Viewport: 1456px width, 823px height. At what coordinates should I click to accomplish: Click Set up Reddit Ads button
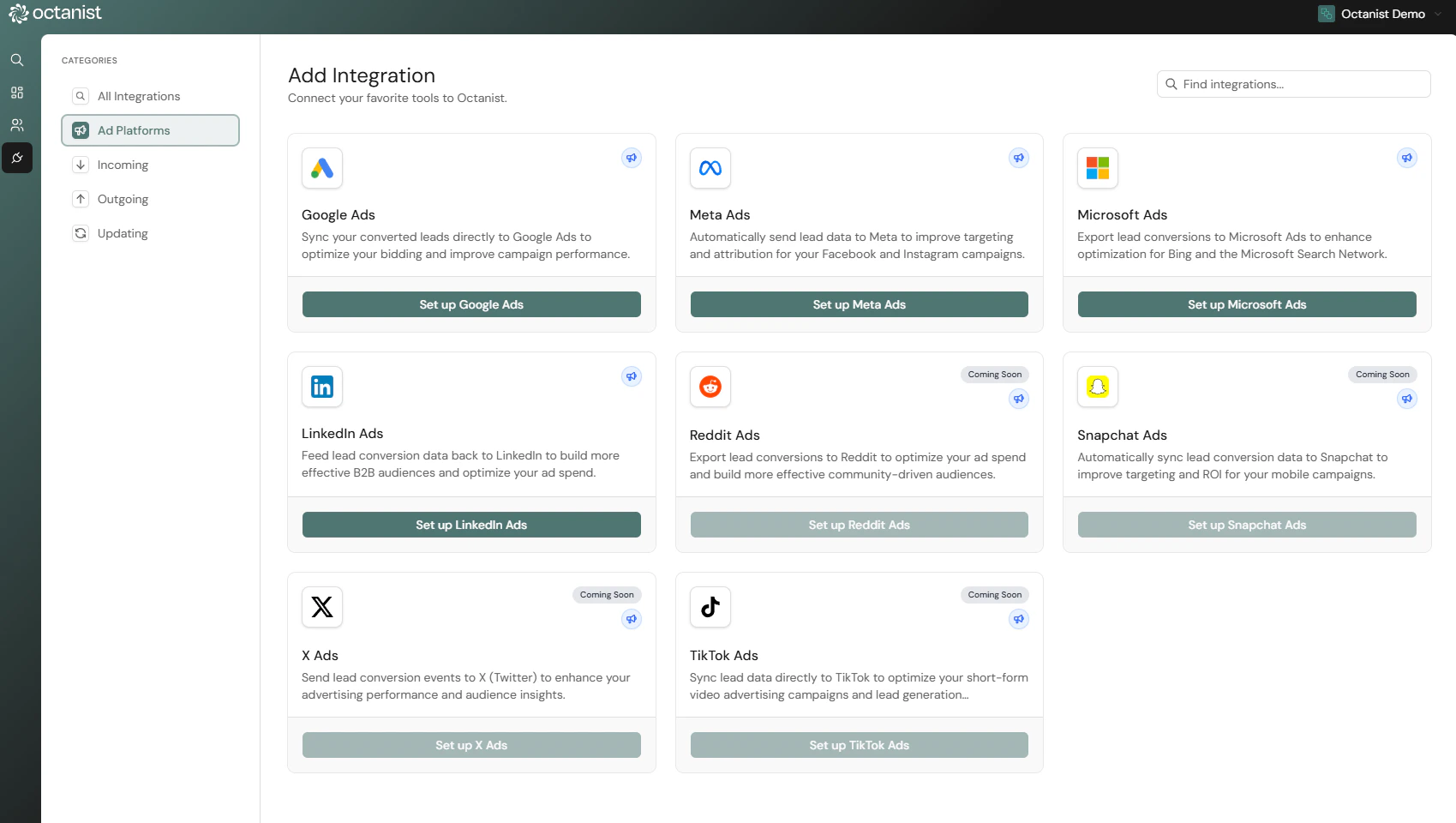pyautogui.click(x=860, y=525)
